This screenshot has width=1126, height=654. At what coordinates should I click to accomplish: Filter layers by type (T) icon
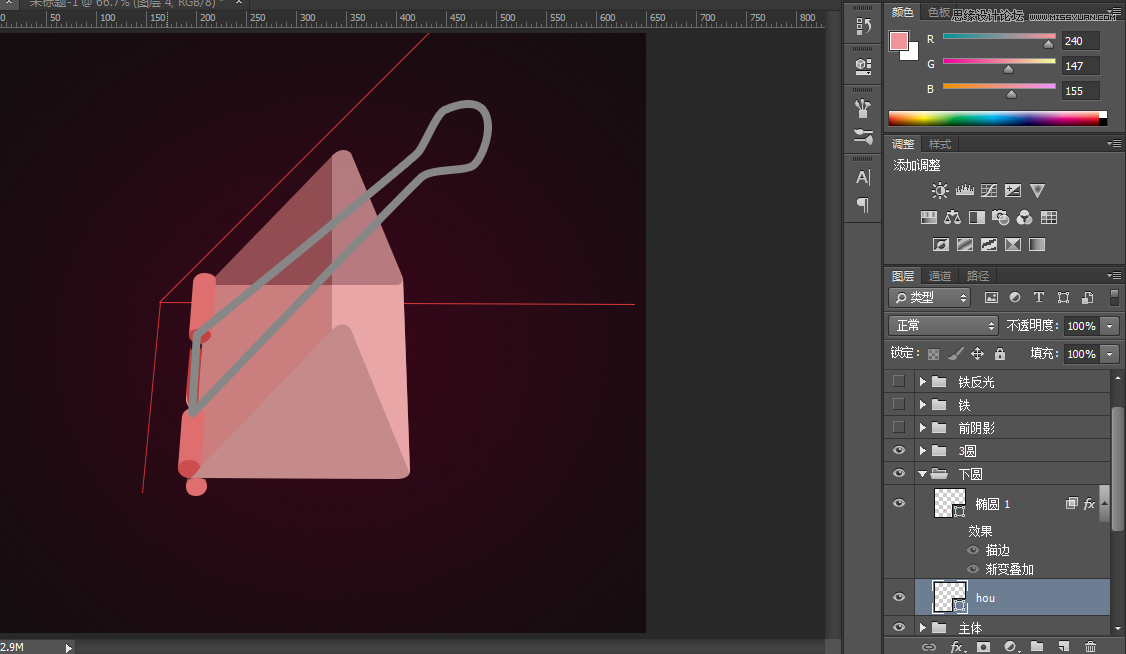click(x=1038, y=297)
